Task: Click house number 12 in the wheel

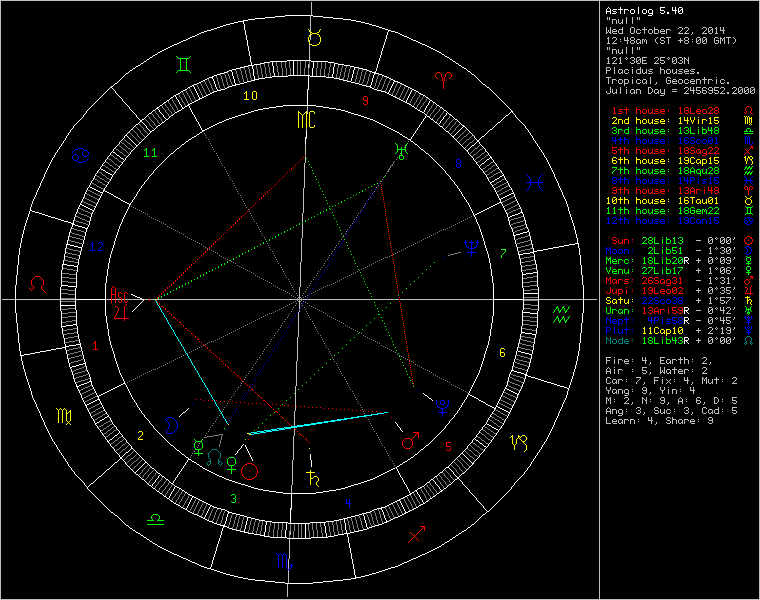Action: tap(97, 247)
